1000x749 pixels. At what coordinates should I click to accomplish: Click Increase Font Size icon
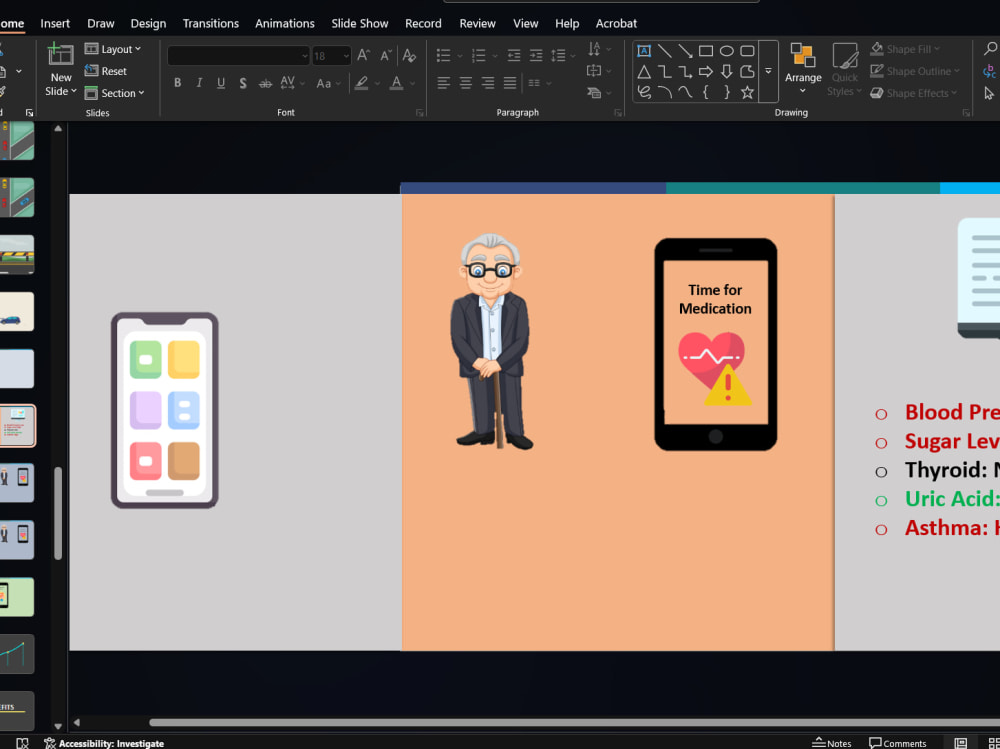(364, 56)
